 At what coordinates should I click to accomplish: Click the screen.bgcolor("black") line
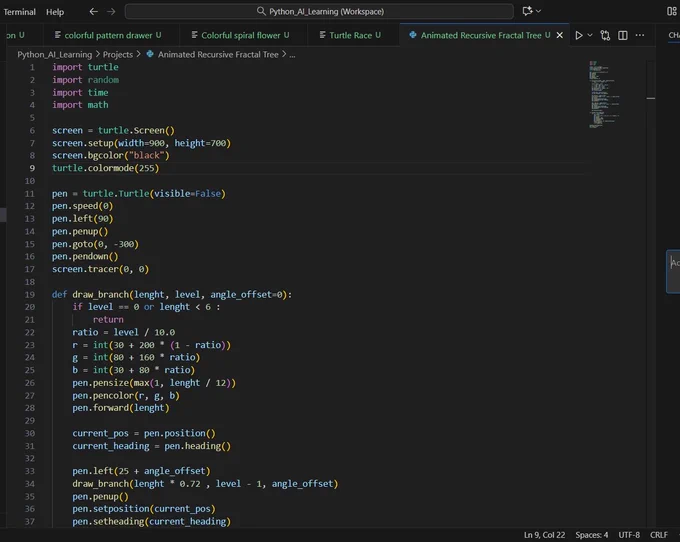pos(111,156)
